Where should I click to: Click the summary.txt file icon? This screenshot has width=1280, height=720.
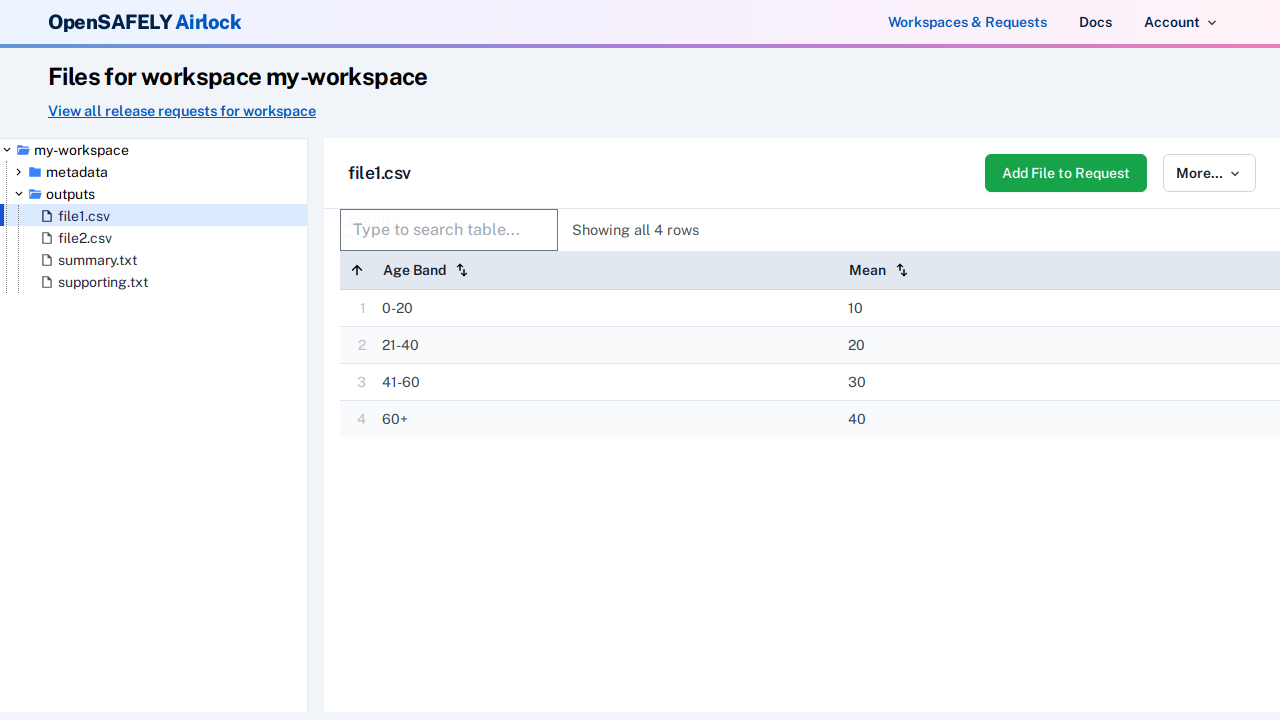click(x=46, y=260)
